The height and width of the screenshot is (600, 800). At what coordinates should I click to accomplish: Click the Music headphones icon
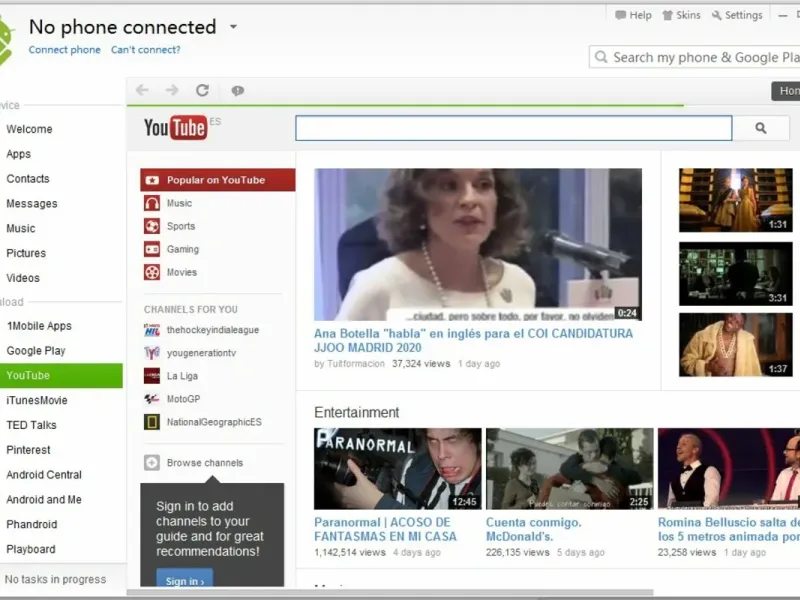(x=152, y=203)
